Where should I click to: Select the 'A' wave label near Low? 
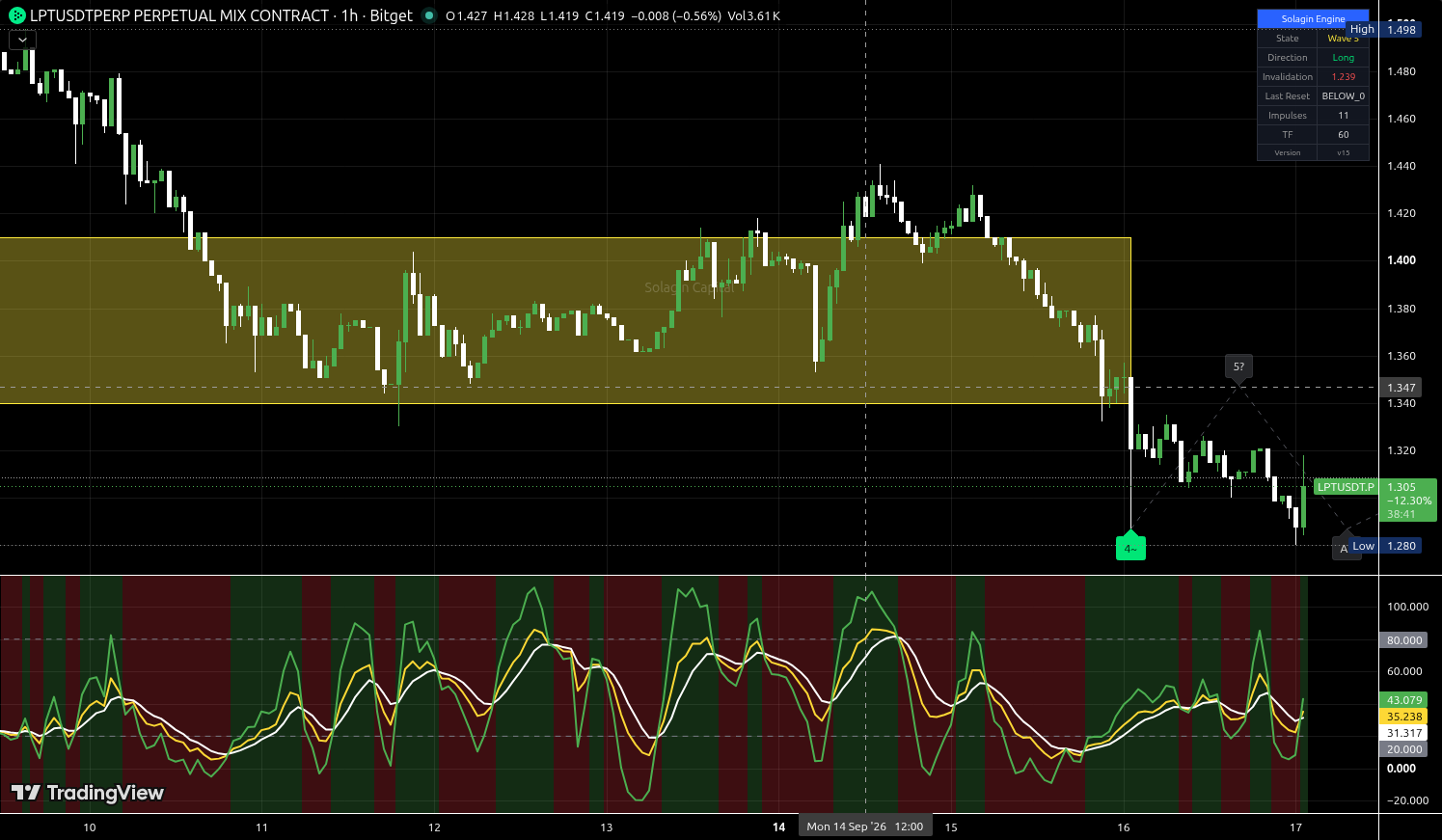click(x=1344, y=549)
